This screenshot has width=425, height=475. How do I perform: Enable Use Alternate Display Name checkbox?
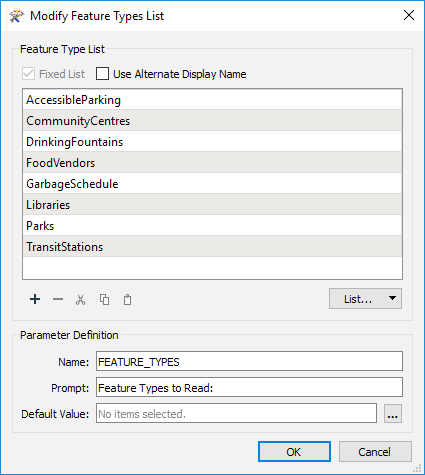click(x=102, y=74)
